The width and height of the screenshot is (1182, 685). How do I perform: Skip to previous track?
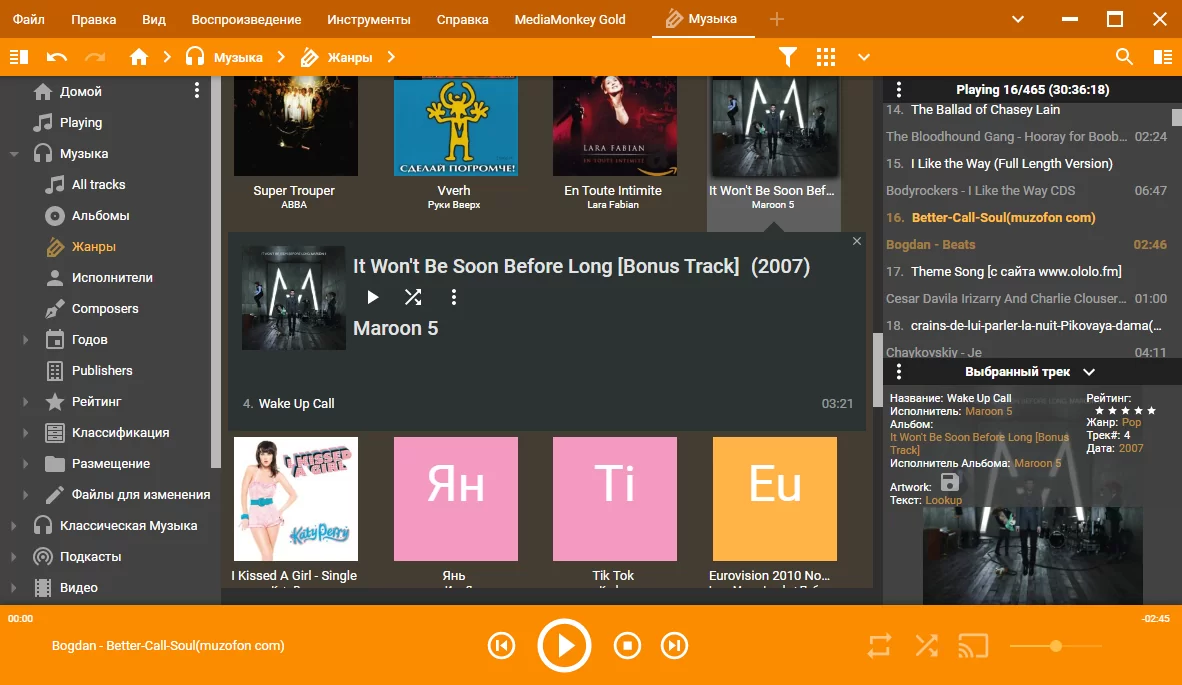[x=501, y=646]
